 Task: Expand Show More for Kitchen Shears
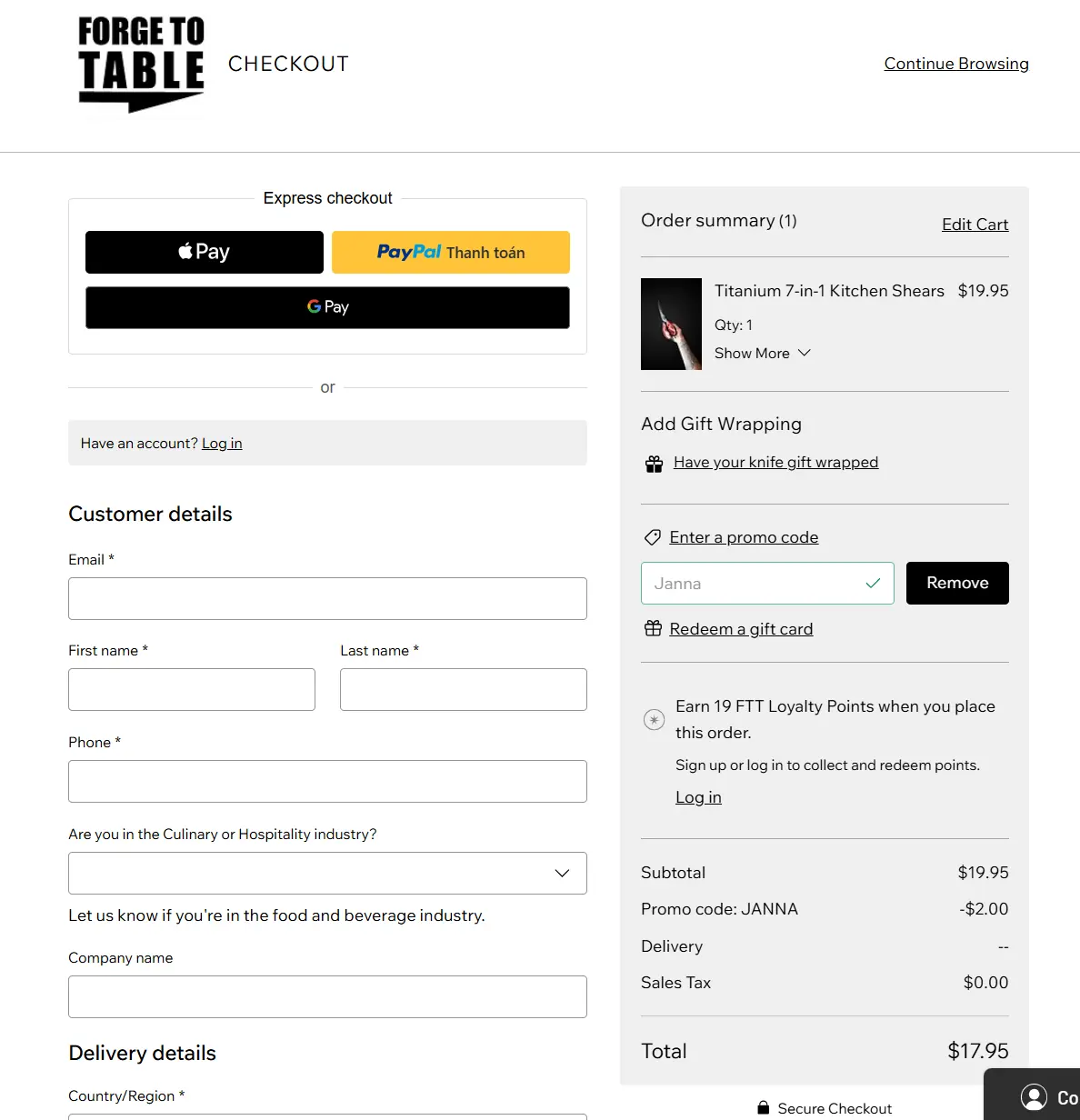tap(762, 354)
